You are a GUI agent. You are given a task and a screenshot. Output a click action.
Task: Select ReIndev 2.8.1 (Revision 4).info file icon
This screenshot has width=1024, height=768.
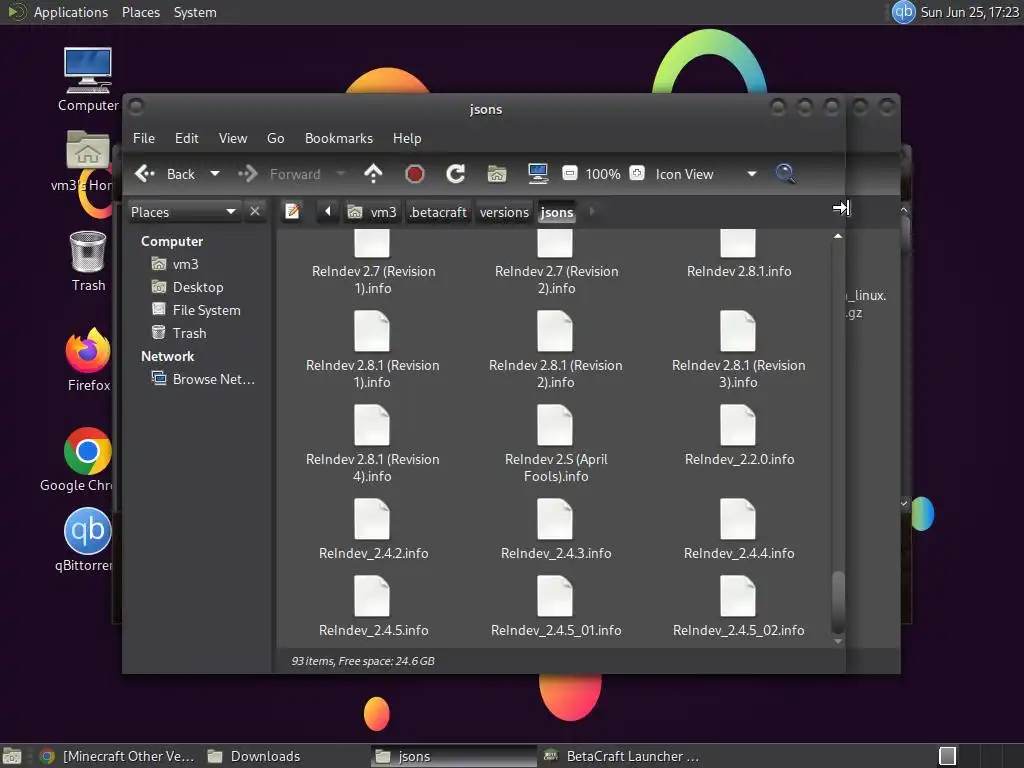tap(372, 425)
